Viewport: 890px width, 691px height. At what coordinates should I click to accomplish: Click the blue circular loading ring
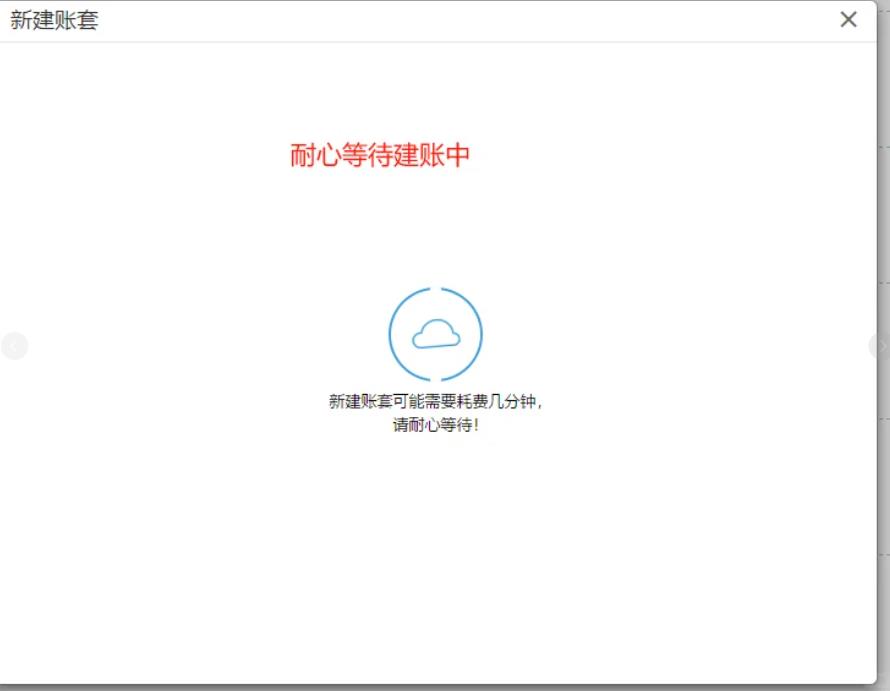tap(391, 334)
